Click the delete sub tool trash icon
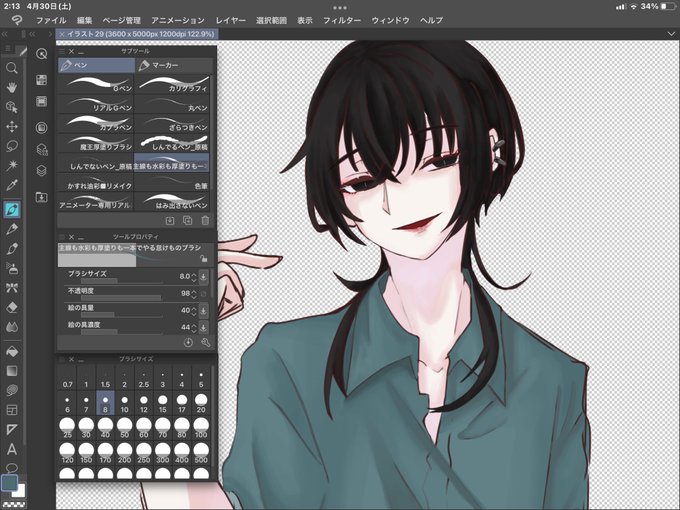The height and width of the screenshot is (510, 680). point(205,221)
